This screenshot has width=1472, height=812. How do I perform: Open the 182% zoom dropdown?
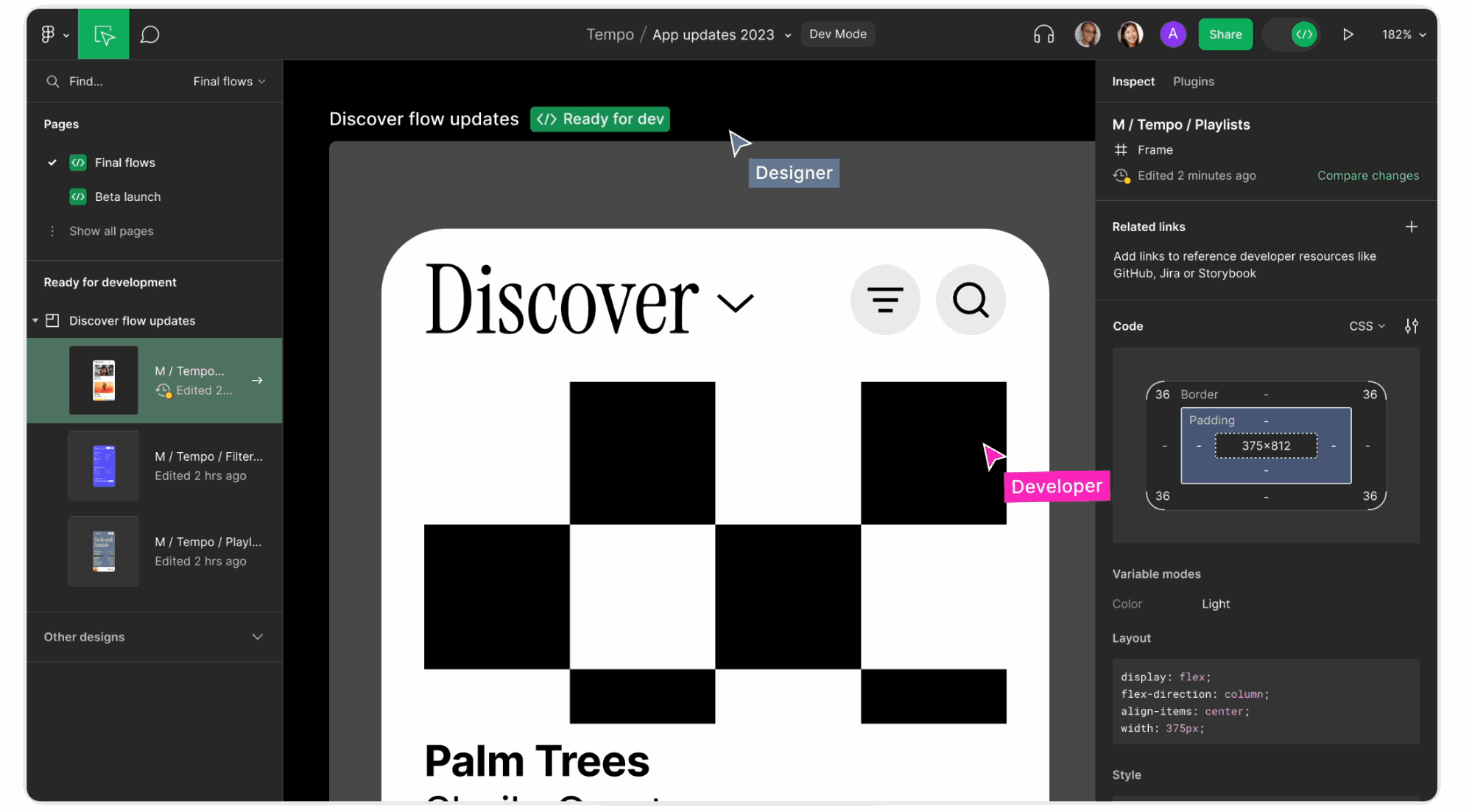click(1403, 34)
